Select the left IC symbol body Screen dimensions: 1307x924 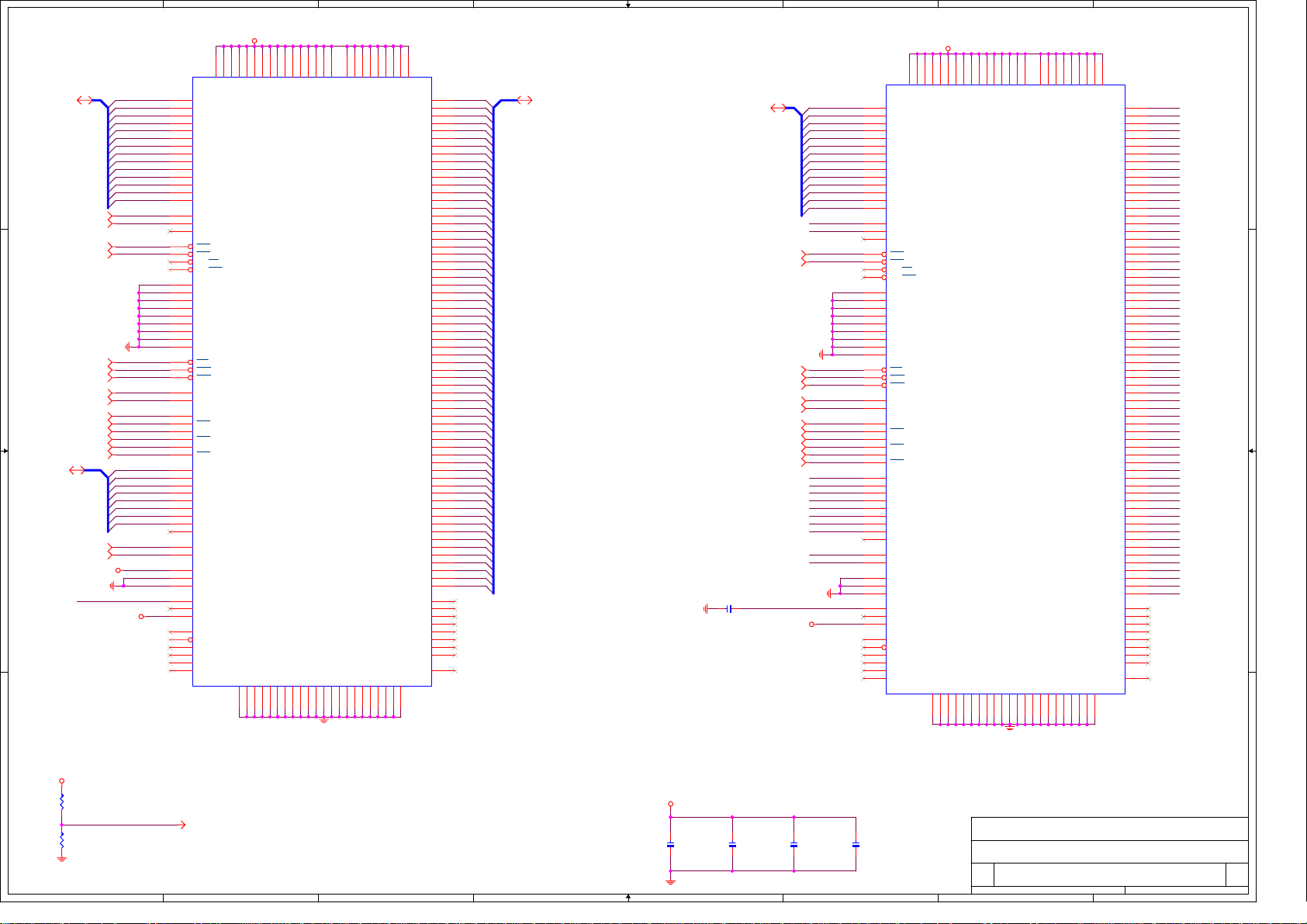(312, 382)
